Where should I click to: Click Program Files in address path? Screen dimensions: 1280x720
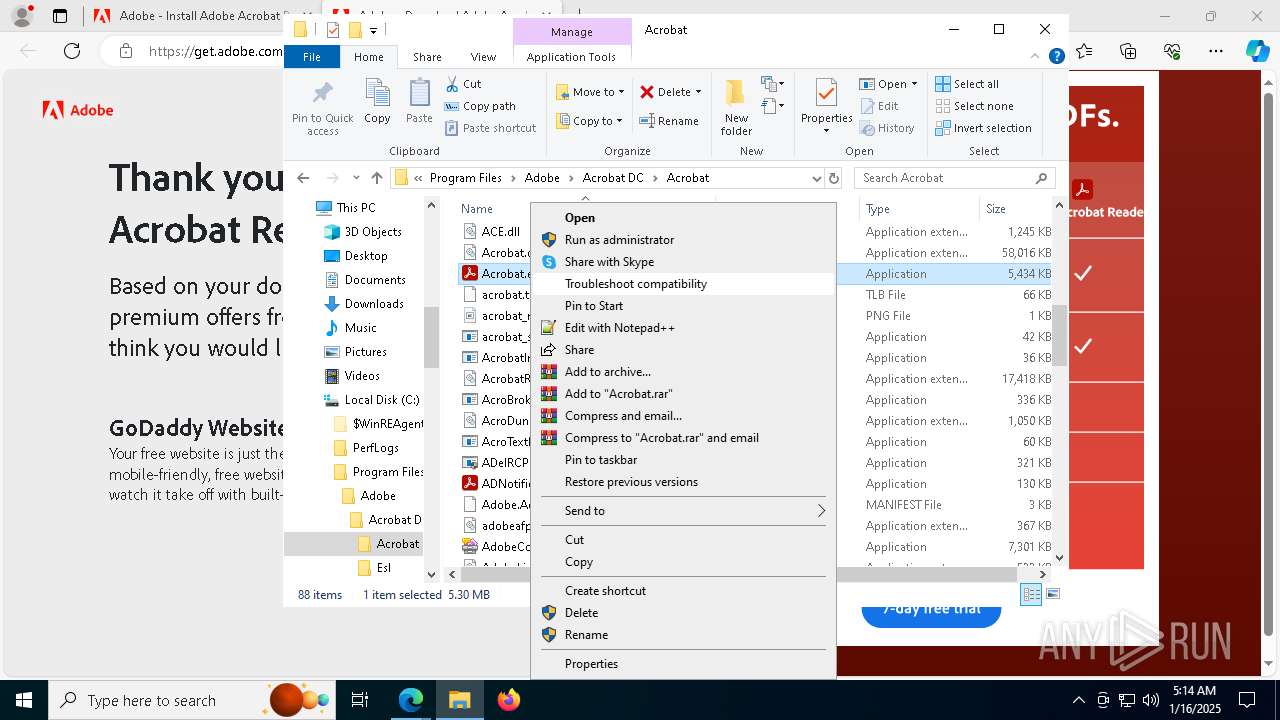tap(466, 178)
